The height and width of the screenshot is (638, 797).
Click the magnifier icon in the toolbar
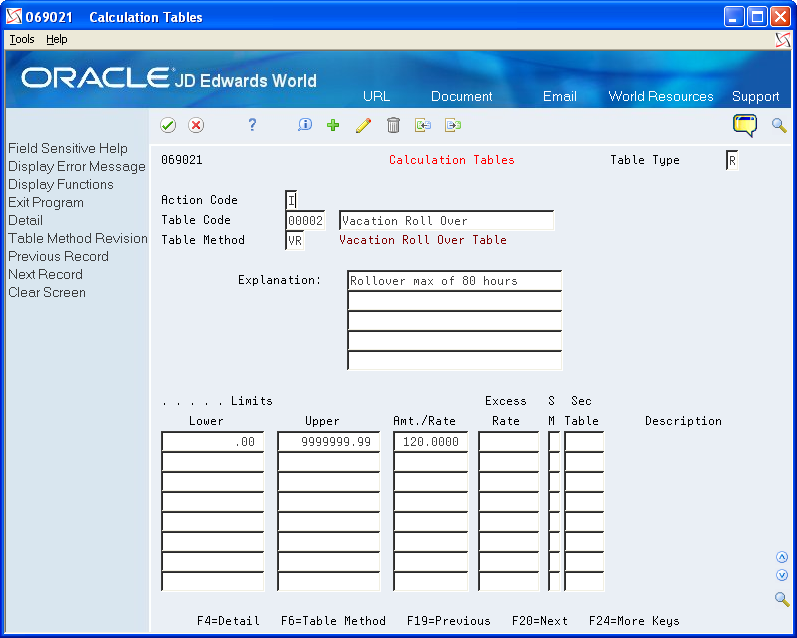click(x=779, y=125)
